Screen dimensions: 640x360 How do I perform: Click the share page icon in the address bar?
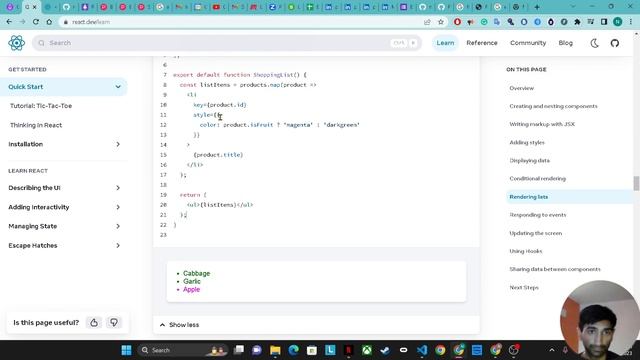pos(427,22)
